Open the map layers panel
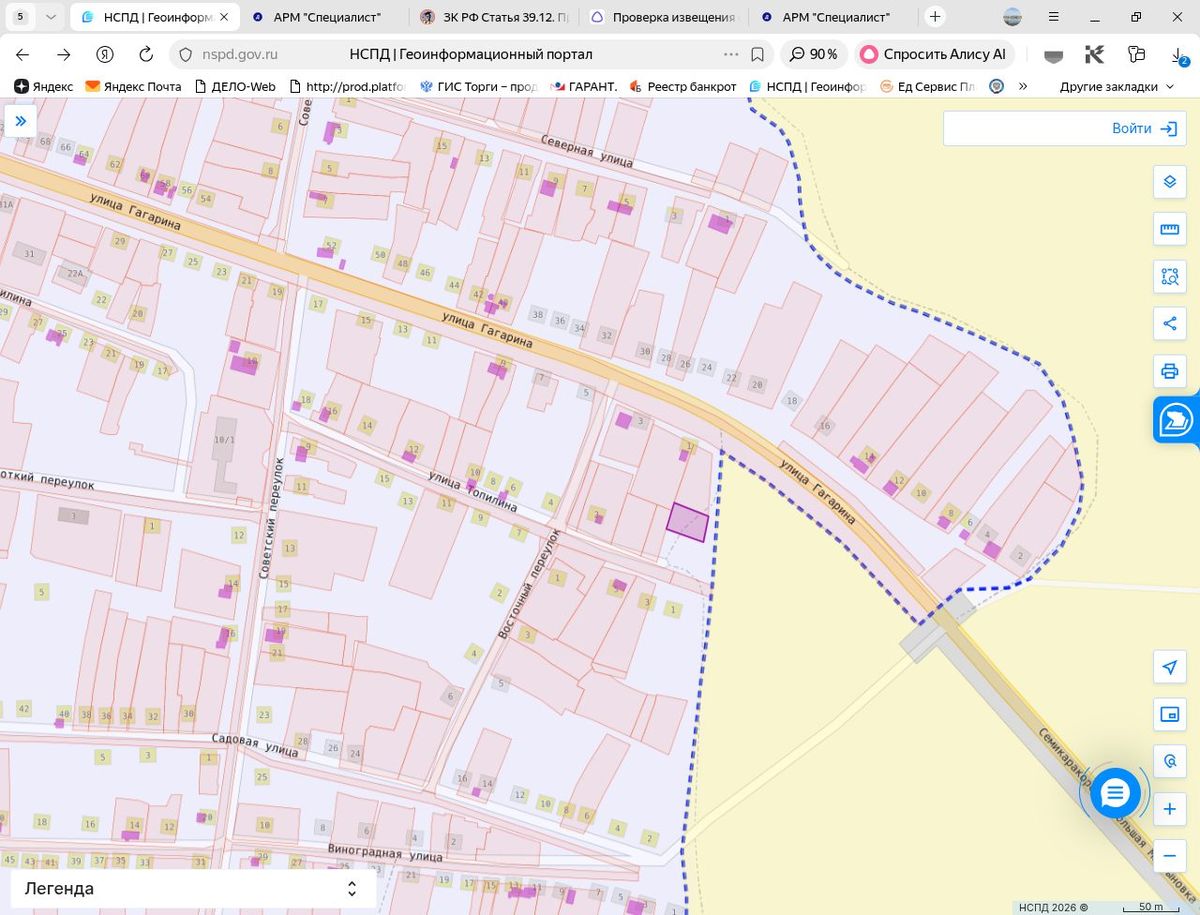The height and width of the screenshot is (915, 1200). (1169, 182)
